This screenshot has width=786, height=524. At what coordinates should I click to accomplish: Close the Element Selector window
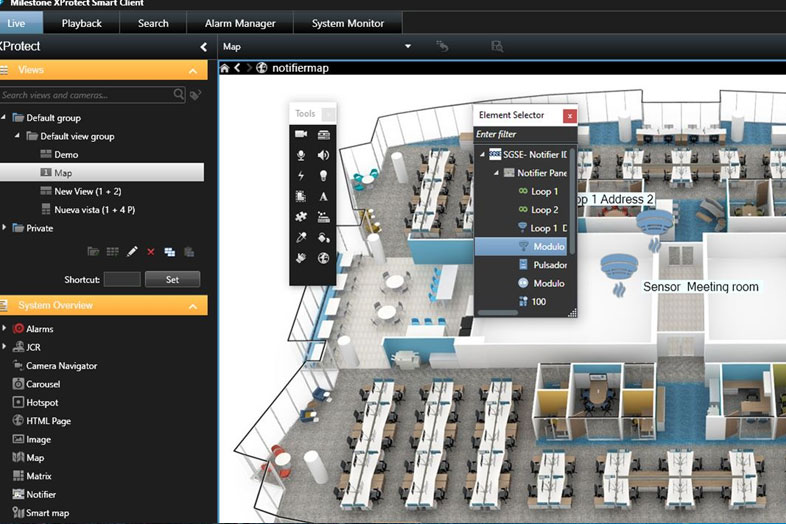click(569, 116)
